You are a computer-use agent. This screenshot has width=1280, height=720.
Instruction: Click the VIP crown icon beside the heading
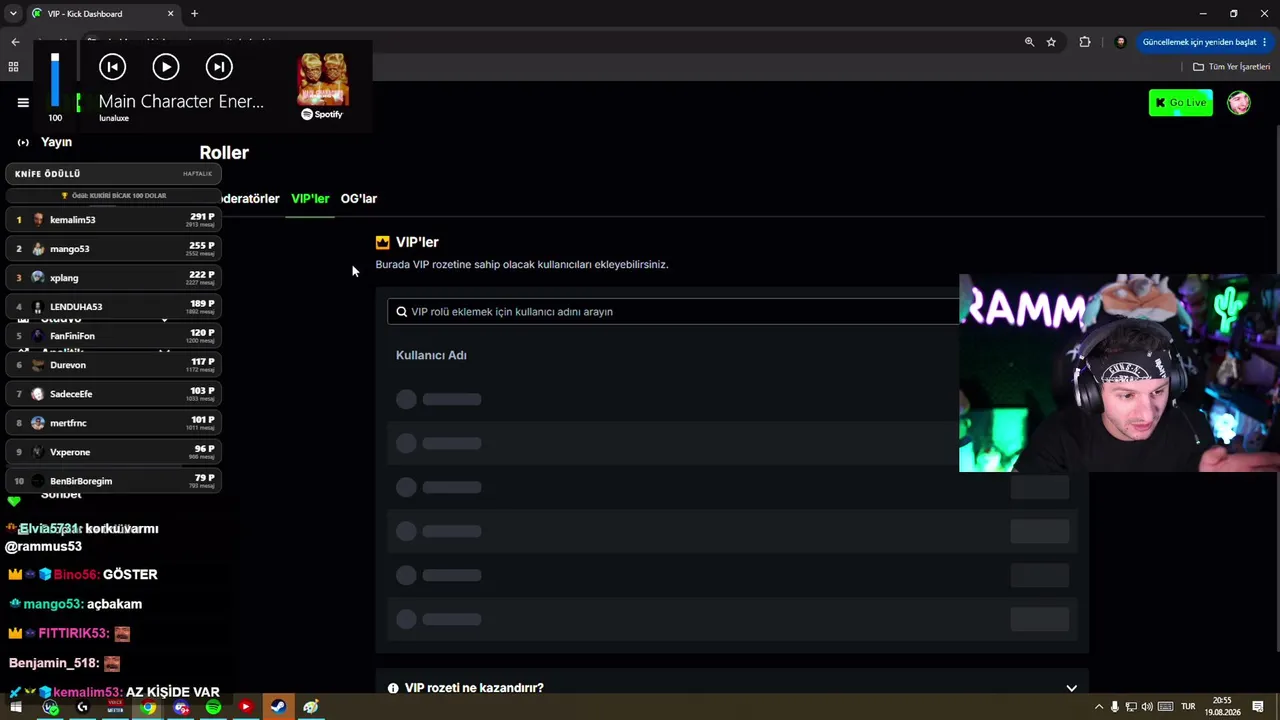pyautogui.click(x=382, y=242)
